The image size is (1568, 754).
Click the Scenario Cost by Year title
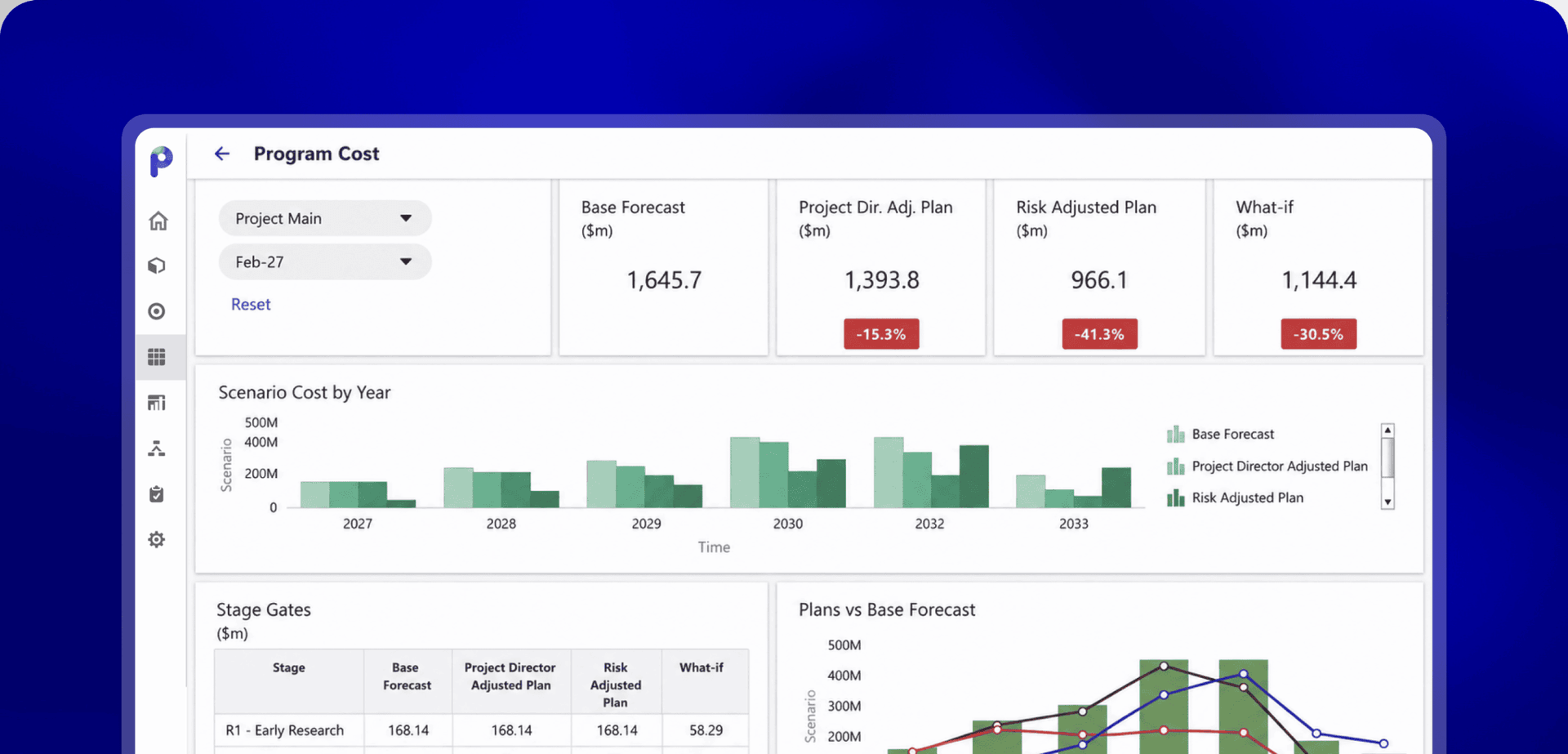[x=305, y=392]
